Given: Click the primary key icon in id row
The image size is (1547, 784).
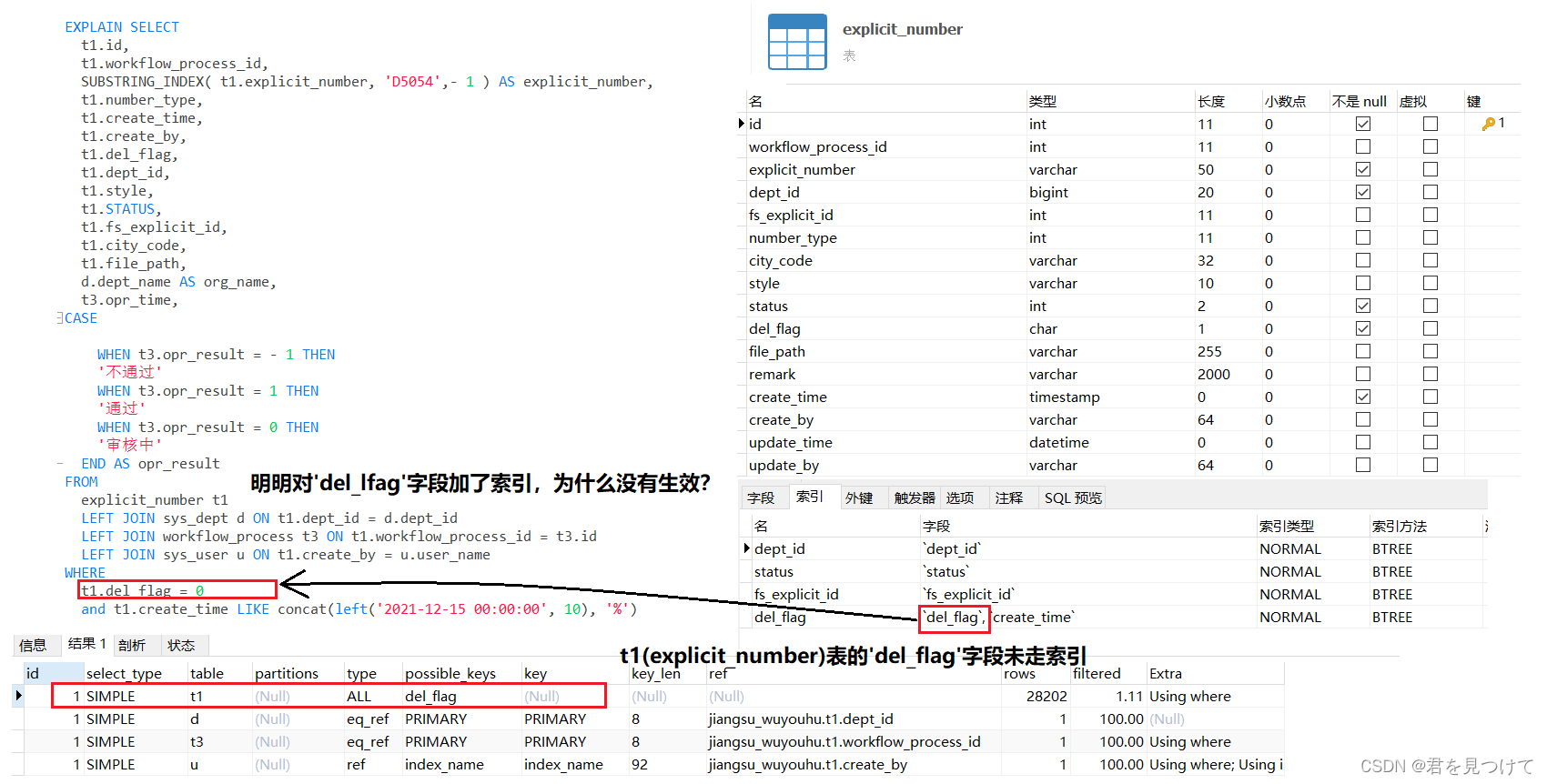Looking at the screenshot, I should click(1488, 124).
